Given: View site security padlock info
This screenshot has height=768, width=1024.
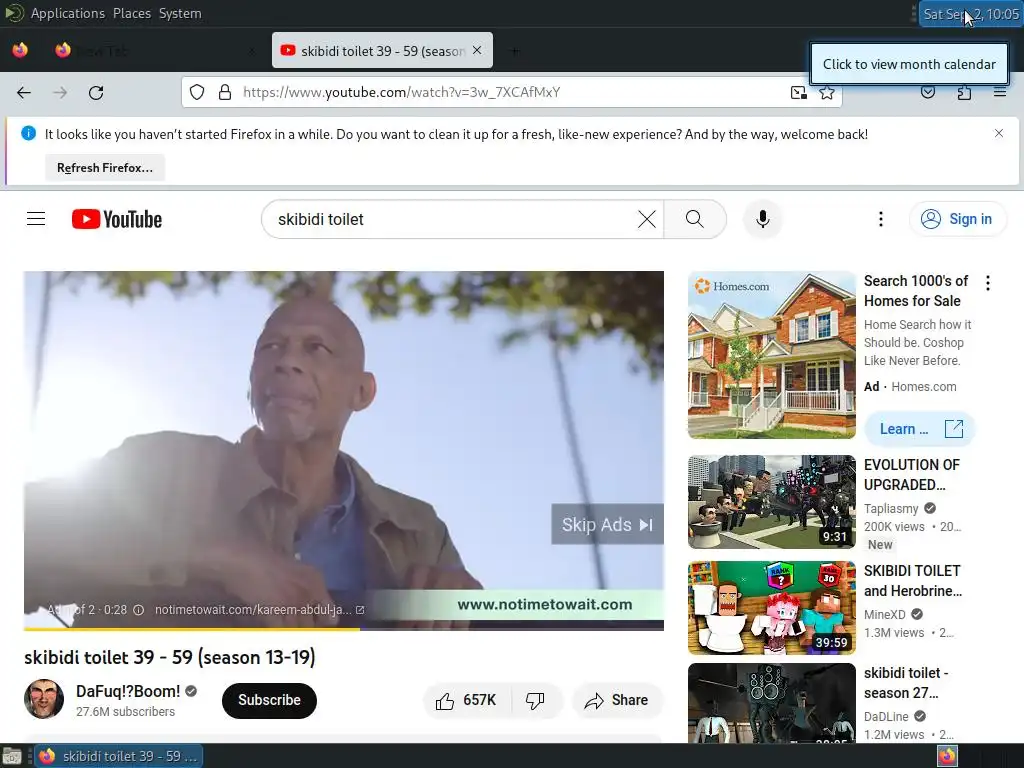Looking at the screenshot, I should (225, 92).
